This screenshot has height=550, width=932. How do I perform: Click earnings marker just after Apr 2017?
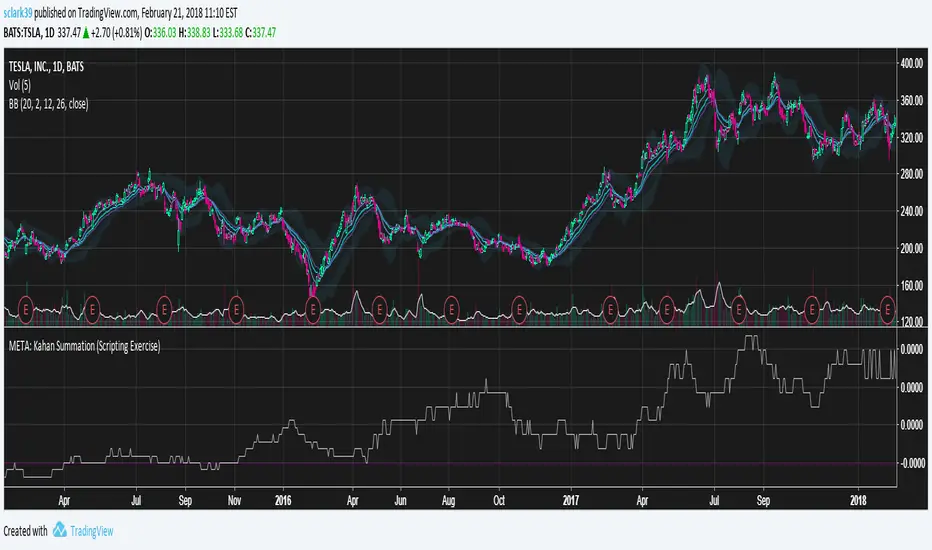[x=666, y=309]
